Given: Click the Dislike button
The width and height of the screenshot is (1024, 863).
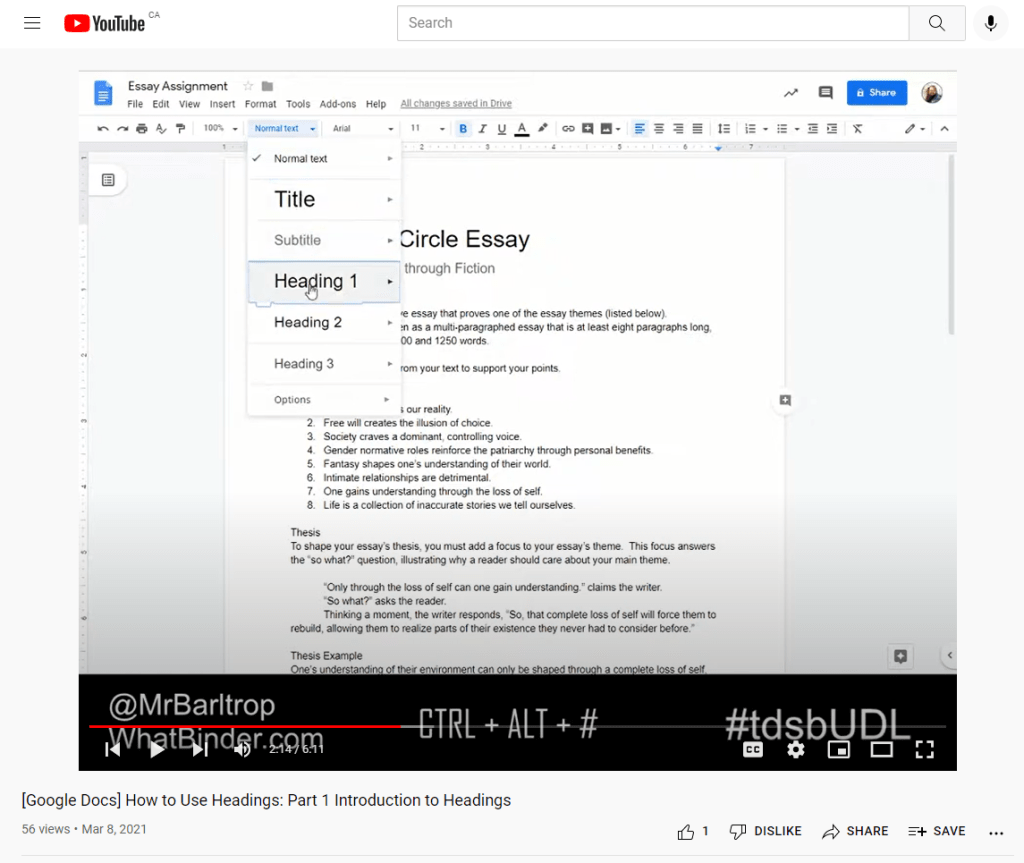Looking at the screenshot, I should 765,831.
